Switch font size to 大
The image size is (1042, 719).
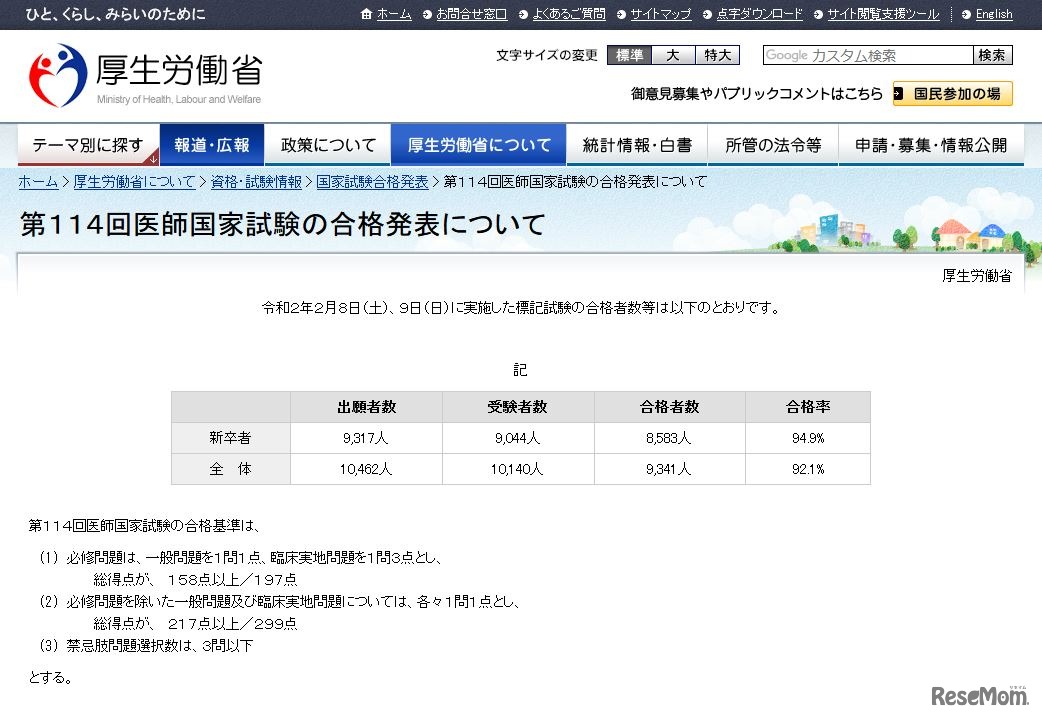coord(672,56)
